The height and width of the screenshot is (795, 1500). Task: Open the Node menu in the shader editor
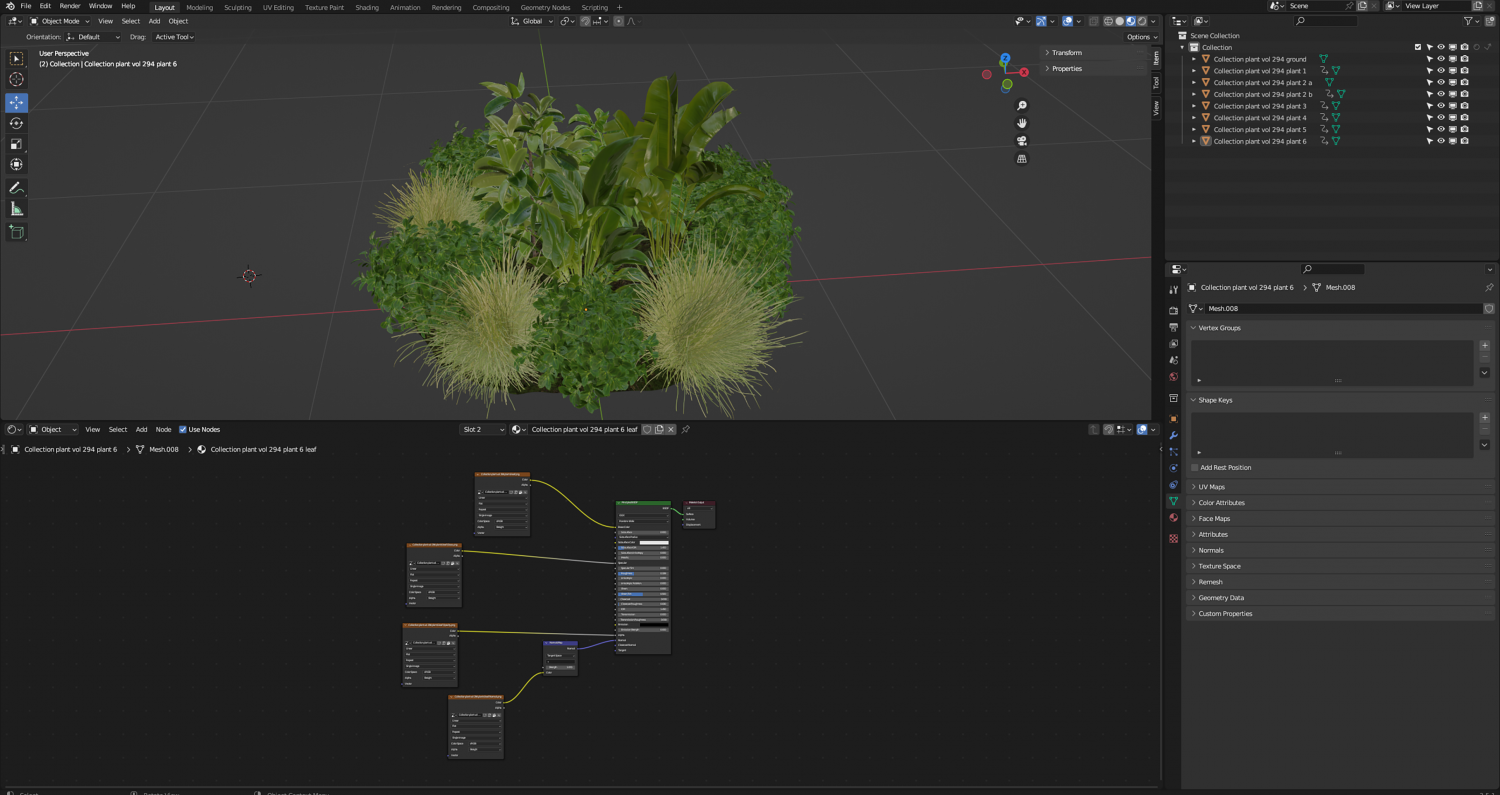click(163, 430)
